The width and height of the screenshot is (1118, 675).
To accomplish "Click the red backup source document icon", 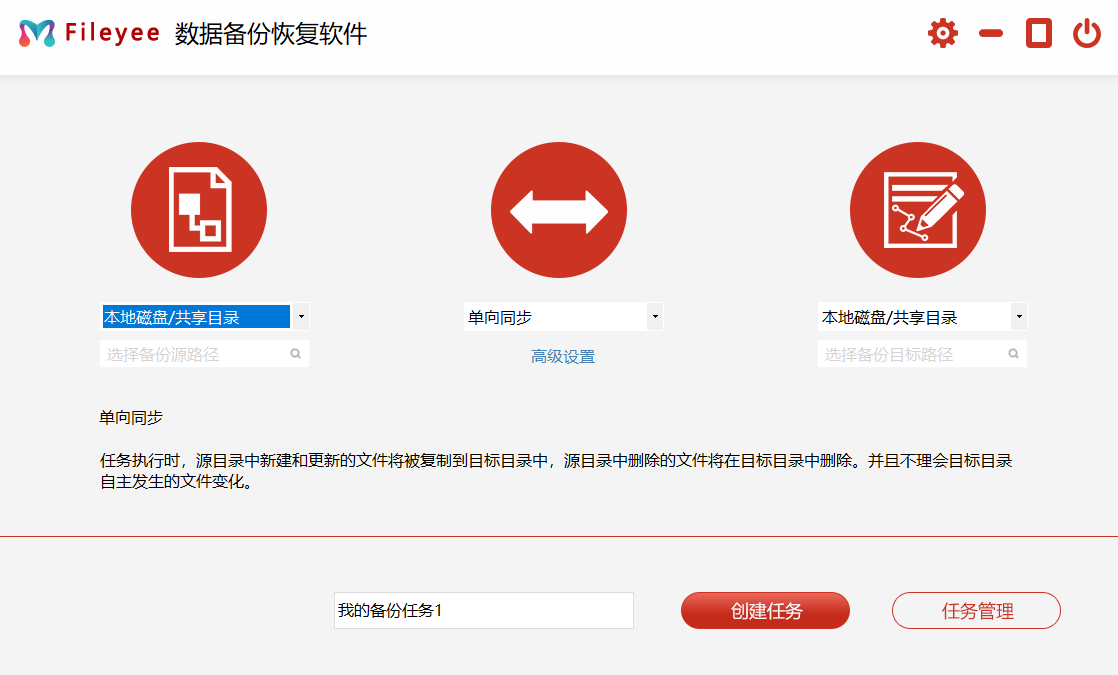I will pyautogui.click(x=199, y=210).
